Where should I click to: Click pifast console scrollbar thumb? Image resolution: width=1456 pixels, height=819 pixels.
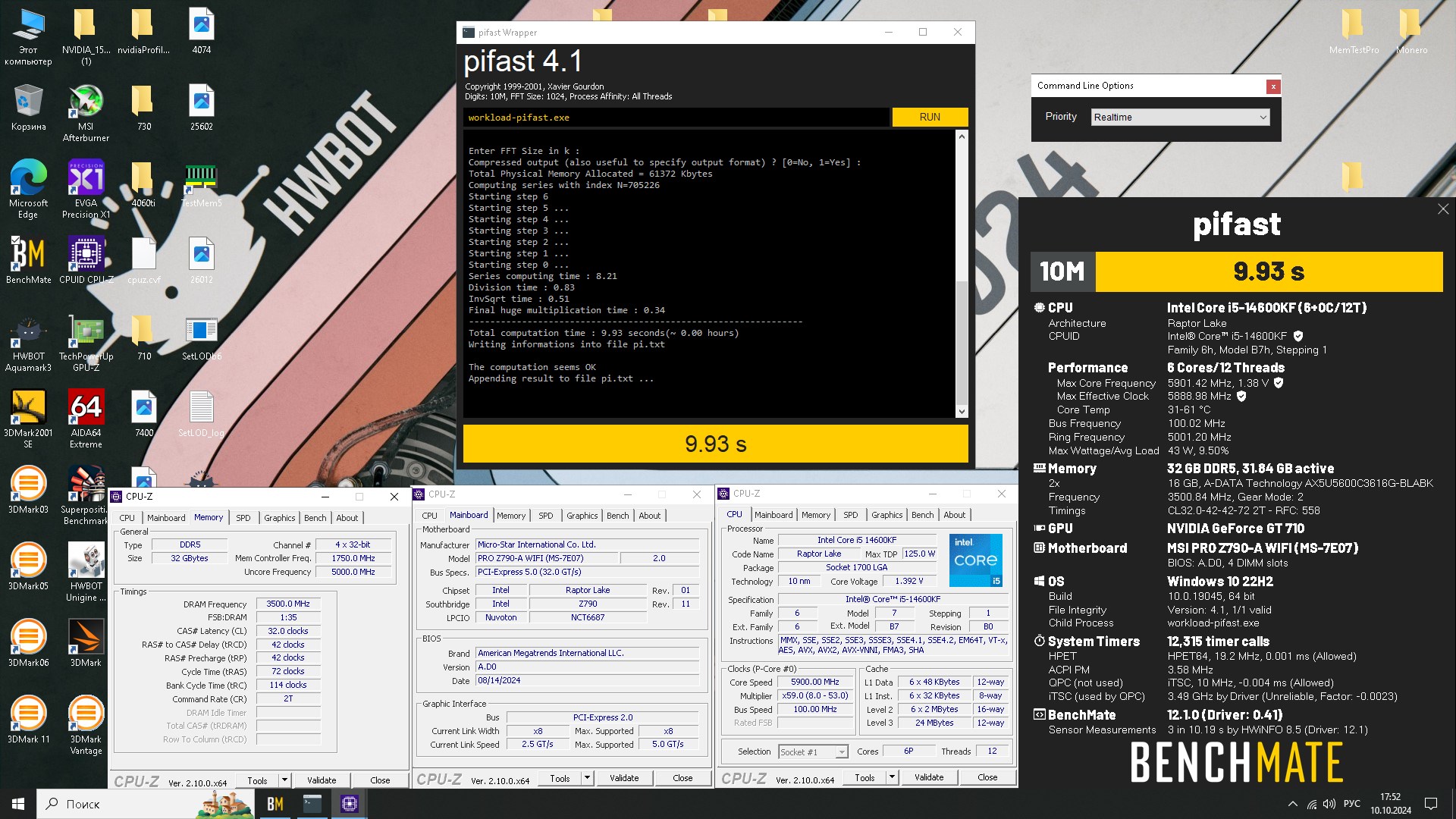962,343
